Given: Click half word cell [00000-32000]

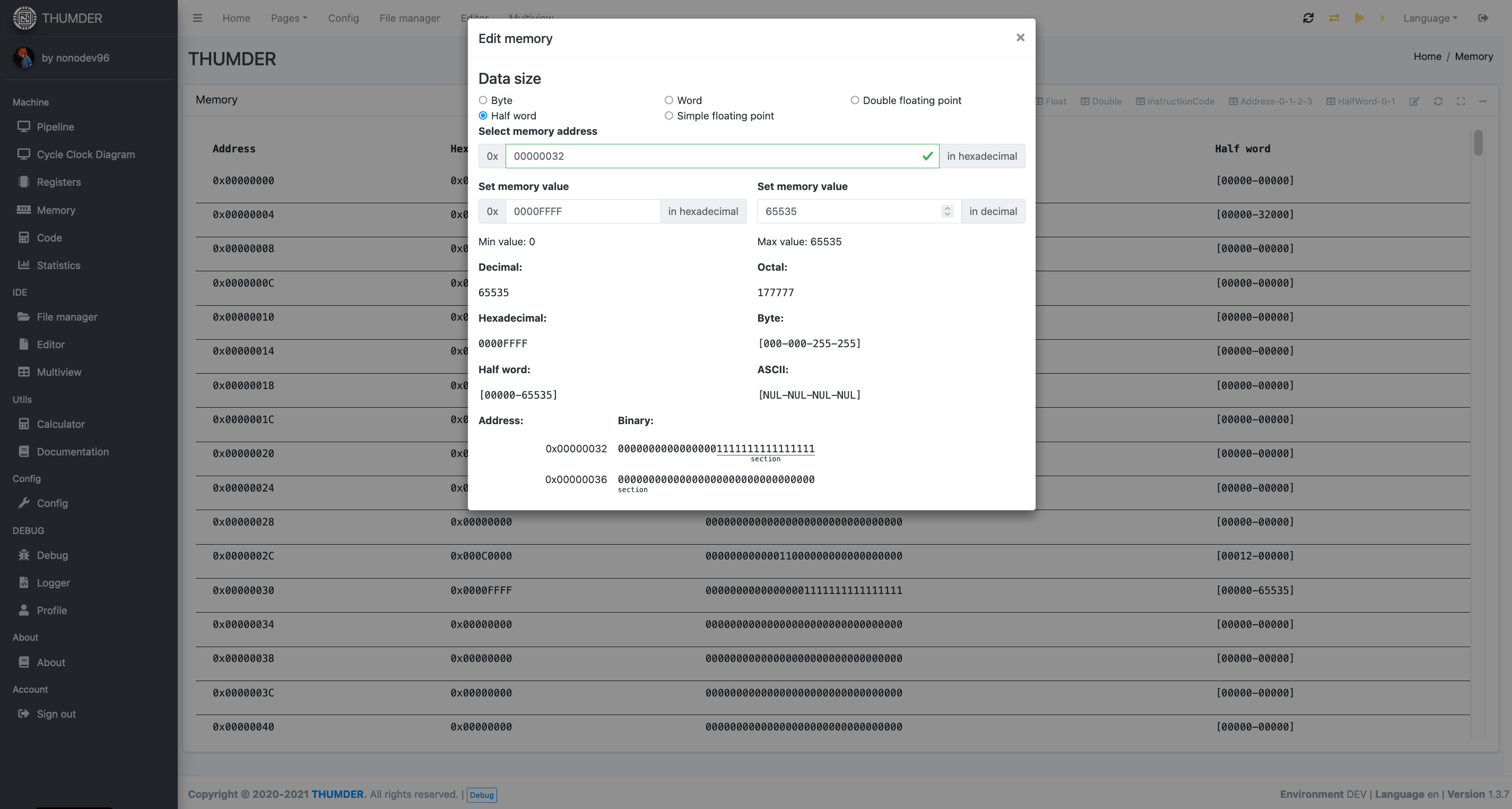Looking at the screenshot, I should point(1255,214).
